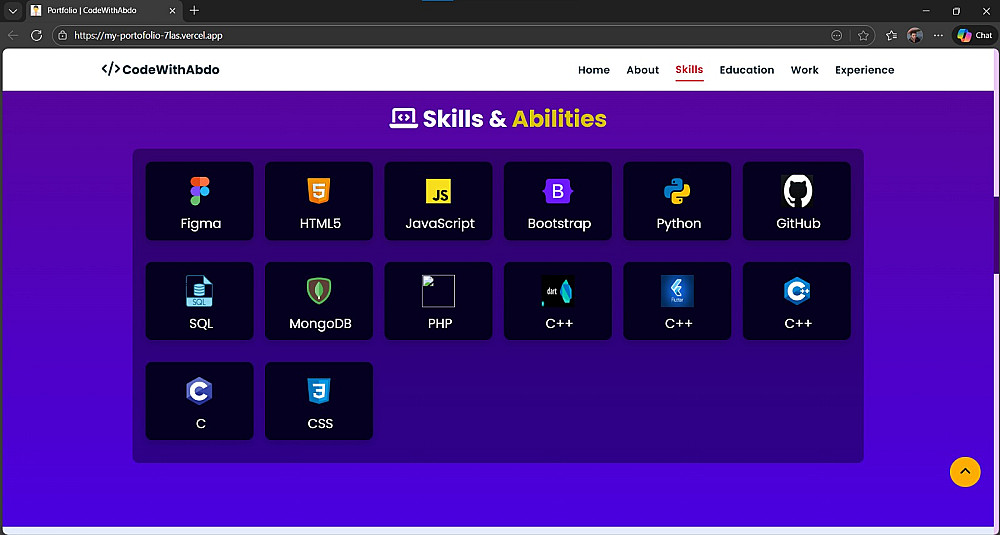The image size is (1000, 535).
Task: Click the code brackets logo icon
Action: [x=110, y=69]
